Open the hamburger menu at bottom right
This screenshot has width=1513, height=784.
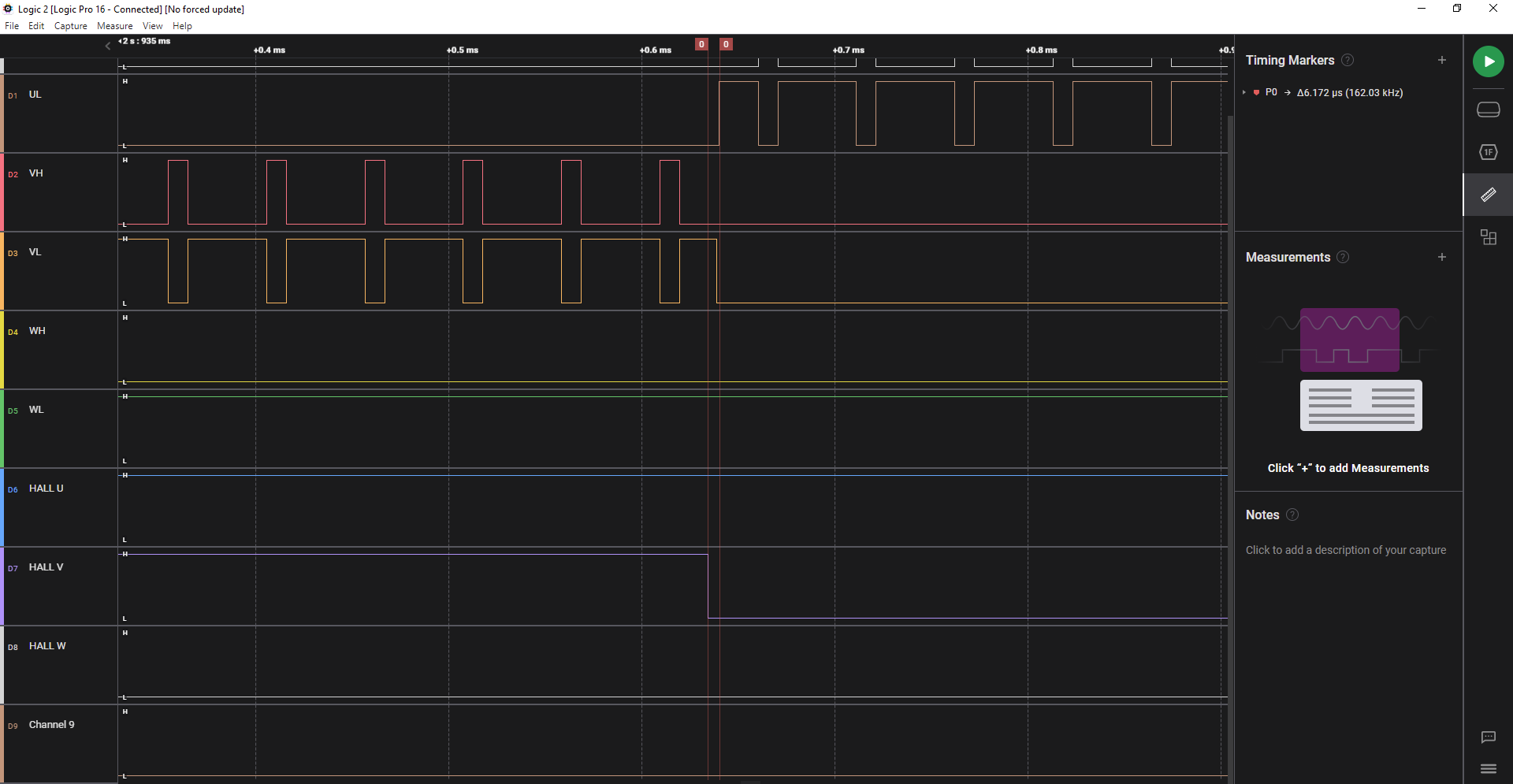(x=1488, y=769)
